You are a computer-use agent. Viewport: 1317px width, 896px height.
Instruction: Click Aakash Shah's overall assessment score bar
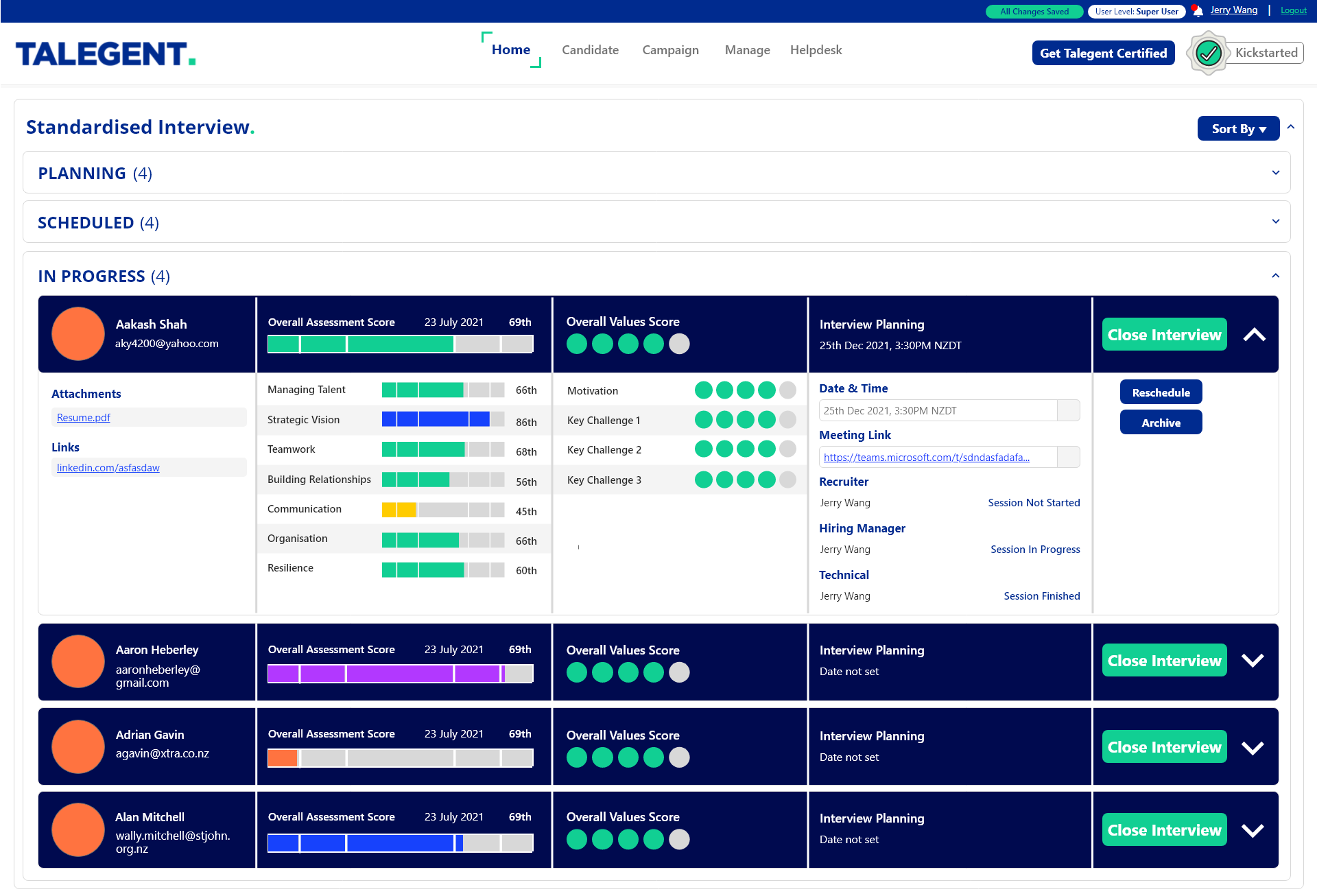(400, 344)
